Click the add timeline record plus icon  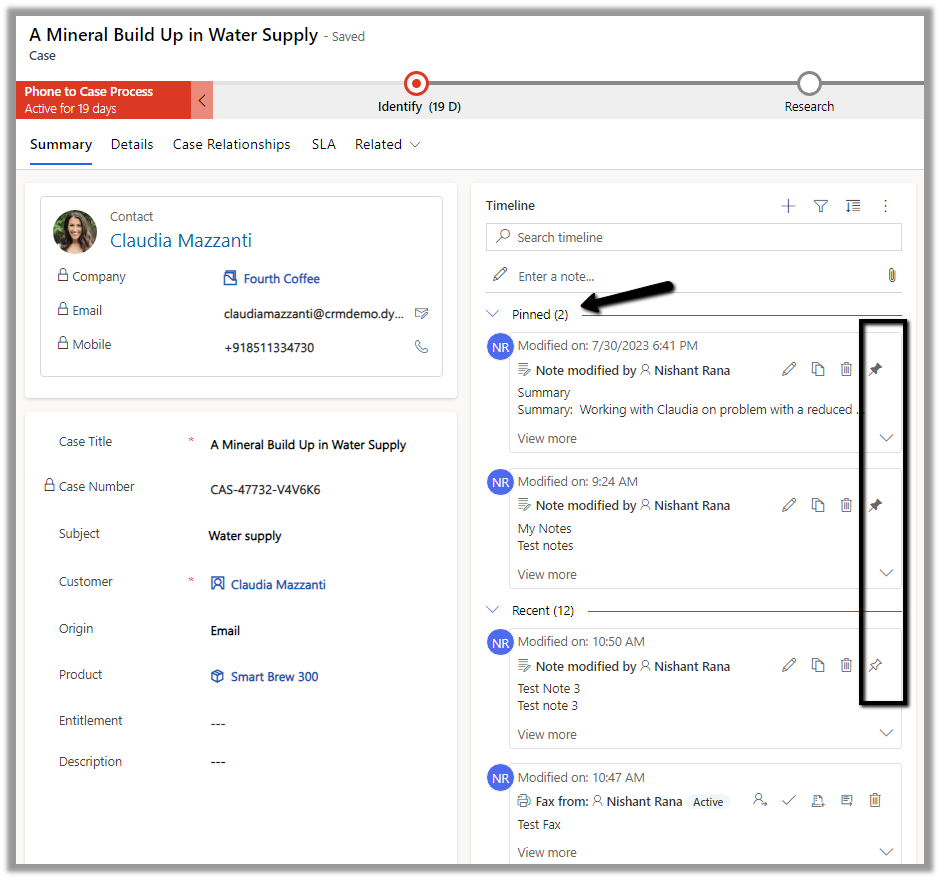tap(788, 206)
